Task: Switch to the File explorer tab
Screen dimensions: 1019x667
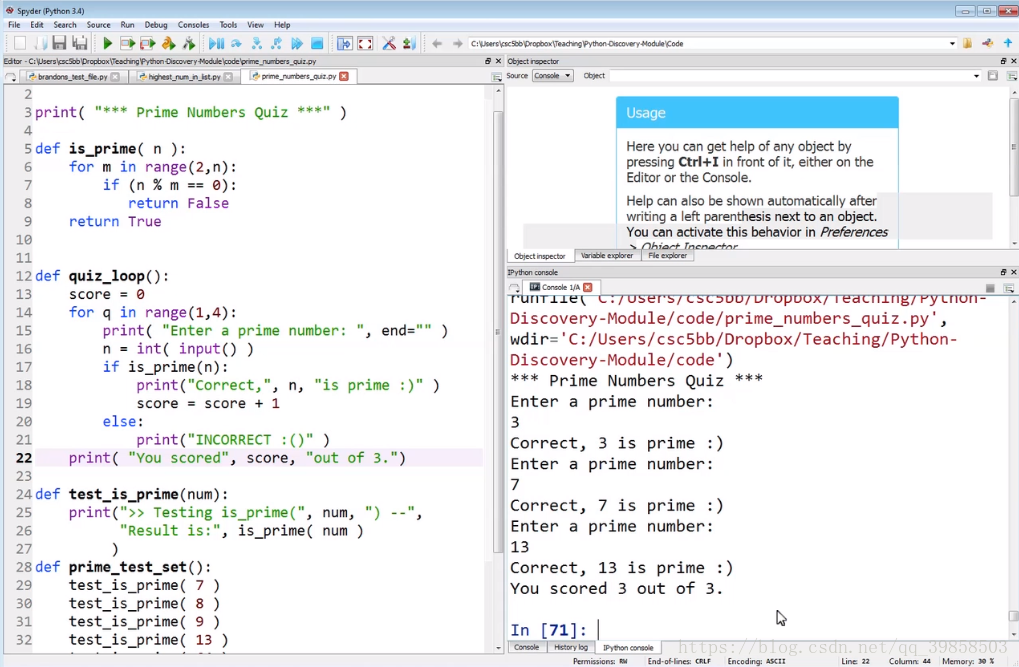Action: [667, 255]
